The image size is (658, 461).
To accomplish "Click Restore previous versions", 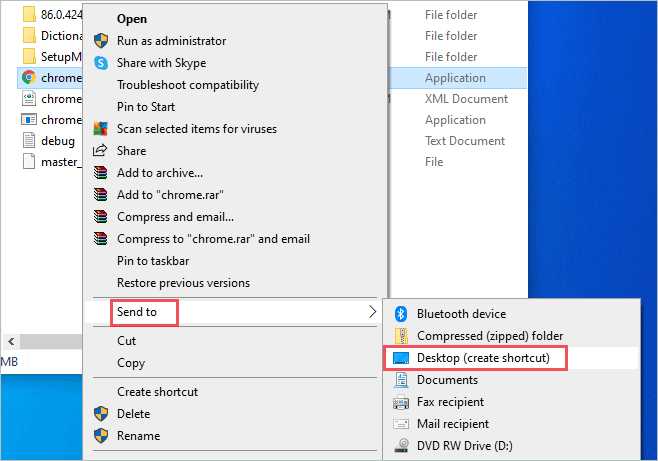I will click(x=183, y=283).
